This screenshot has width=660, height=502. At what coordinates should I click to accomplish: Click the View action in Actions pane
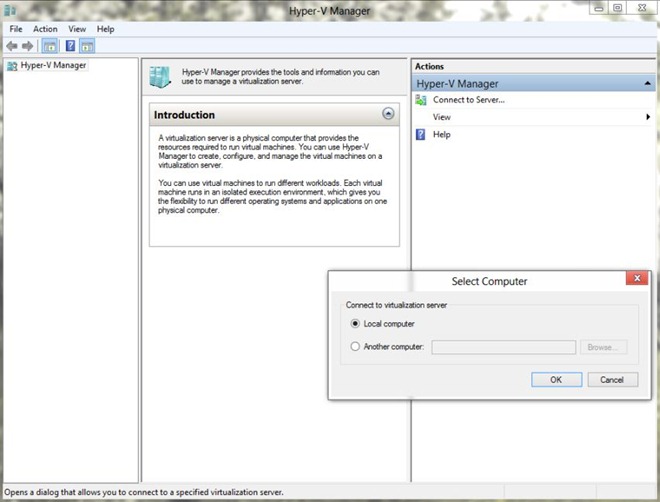442,117
